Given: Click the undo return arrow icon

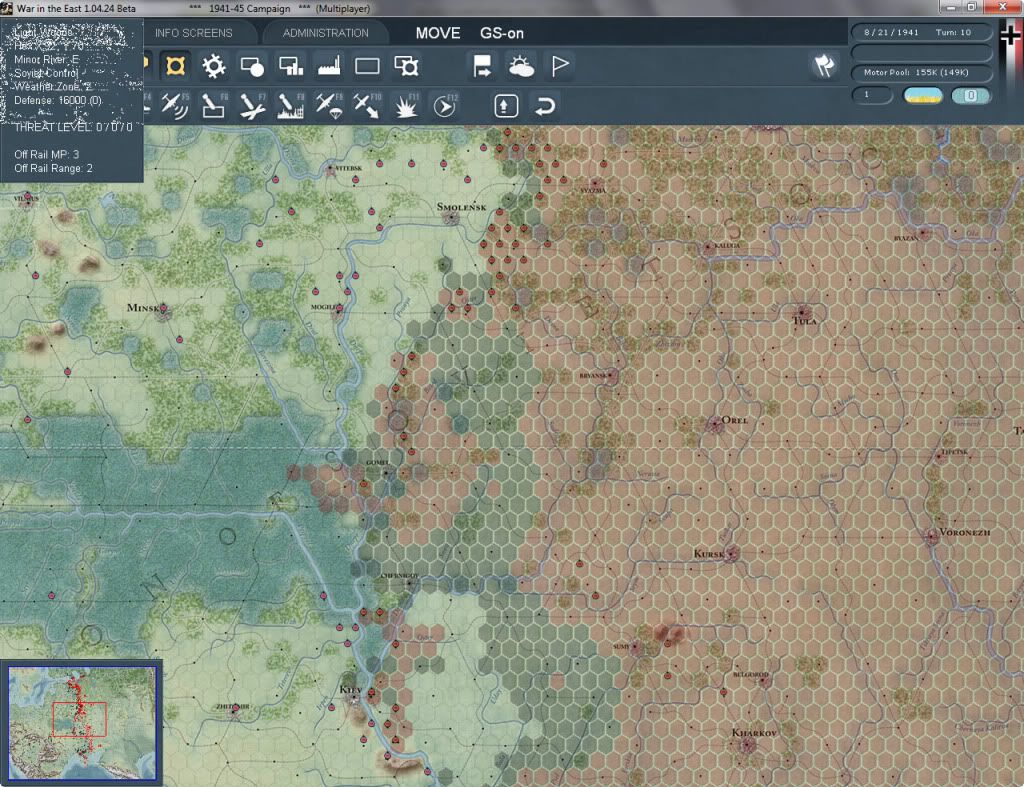Looking at the screenshot, I should click(545, 106).
